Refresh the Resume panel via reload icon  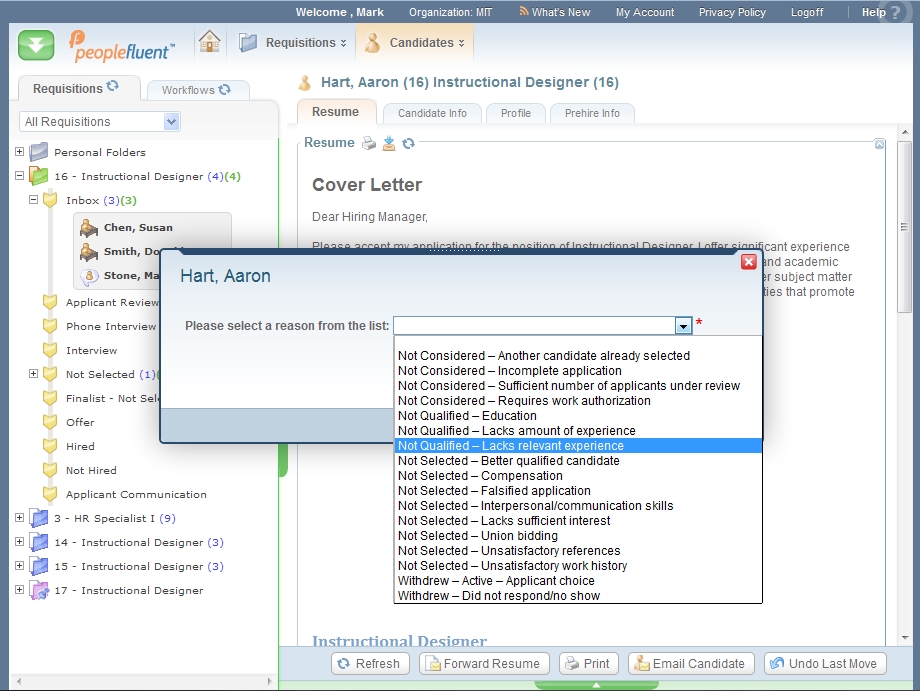point(408,143)
